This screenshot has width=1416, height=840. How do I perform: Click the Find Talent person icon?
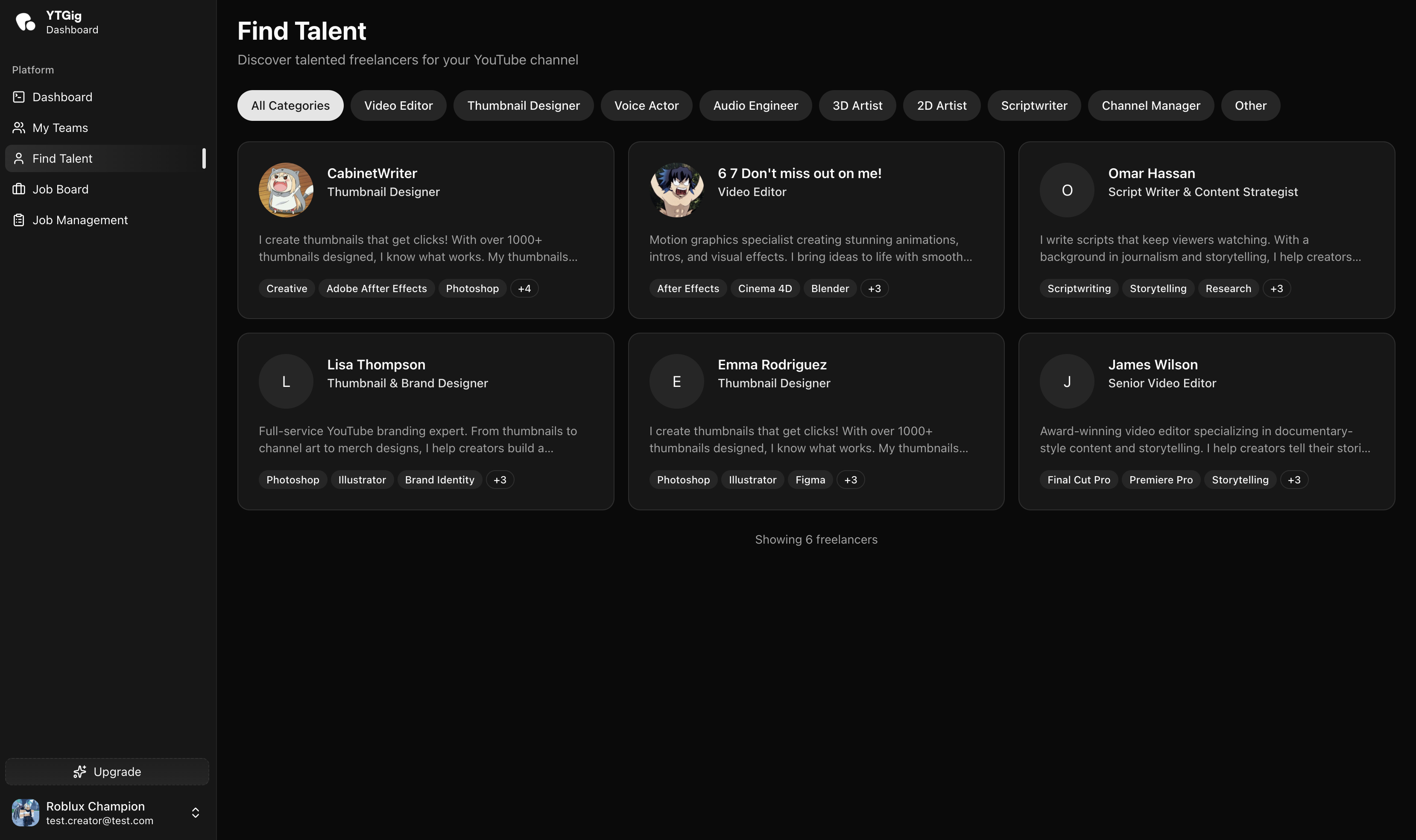tap(19, 158)
